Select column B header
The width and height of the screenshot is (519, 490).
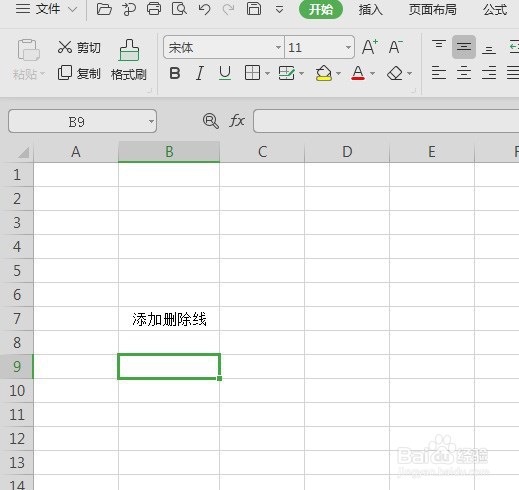tap(169, 152)
